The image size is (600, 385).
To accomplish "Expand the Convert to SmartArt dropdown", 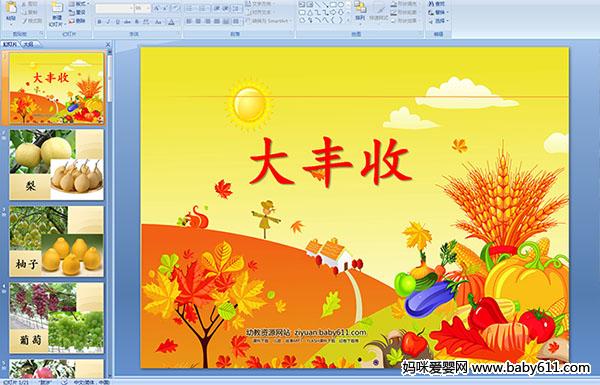I will [291, 21].
